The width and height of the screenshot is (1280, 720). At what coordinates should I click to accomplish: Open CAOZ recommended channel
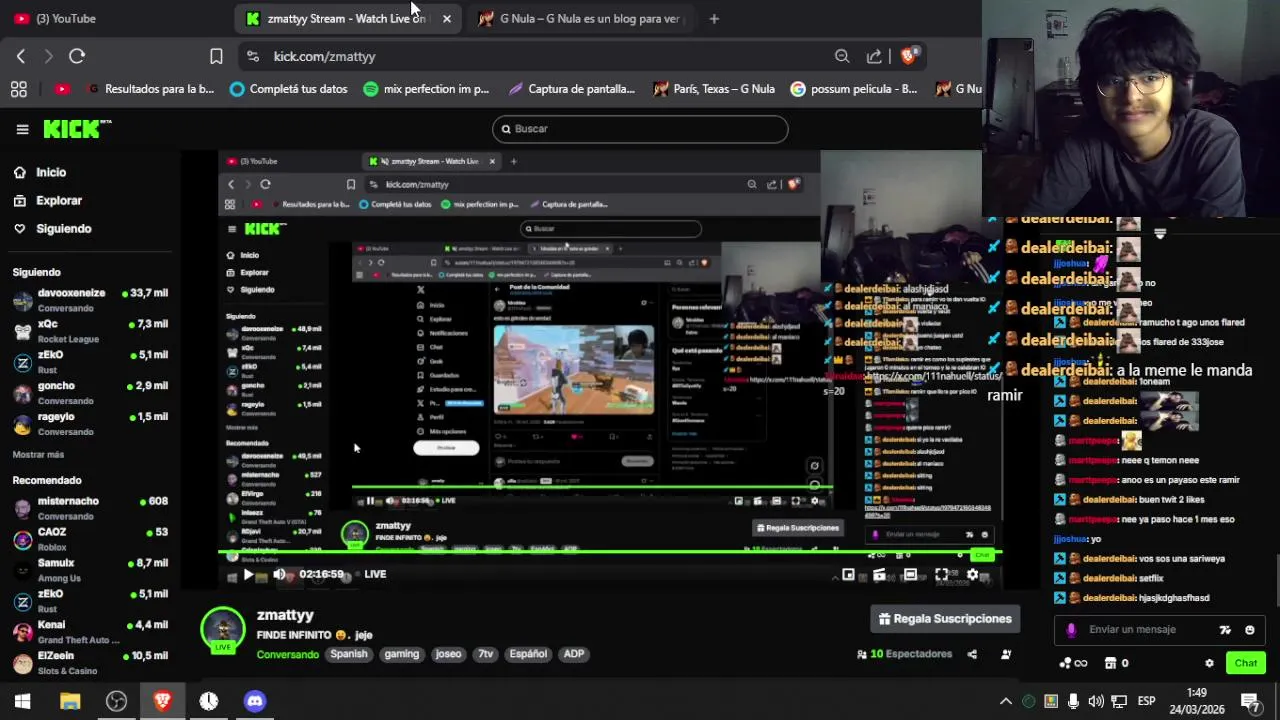point(90,539)
